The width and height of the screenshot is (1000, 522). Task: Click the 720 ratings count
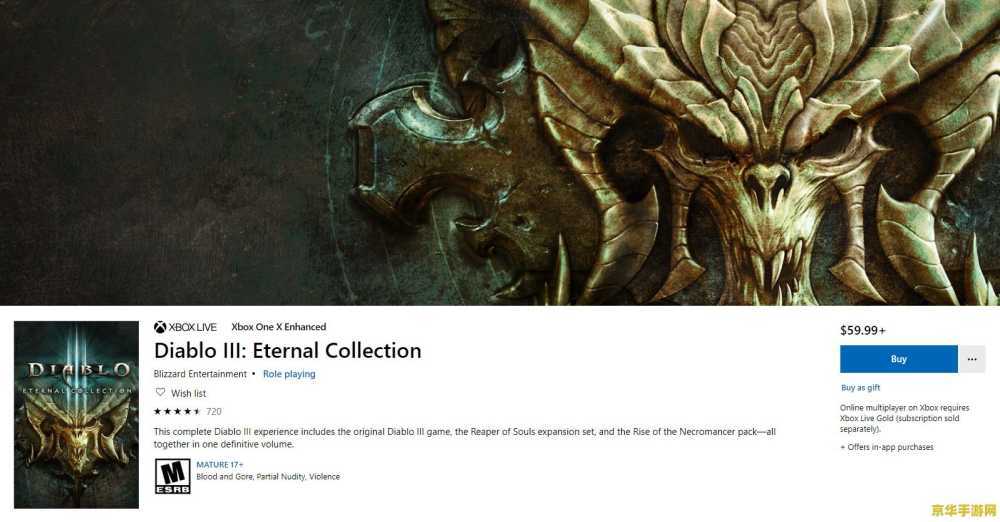coord(214,412)
